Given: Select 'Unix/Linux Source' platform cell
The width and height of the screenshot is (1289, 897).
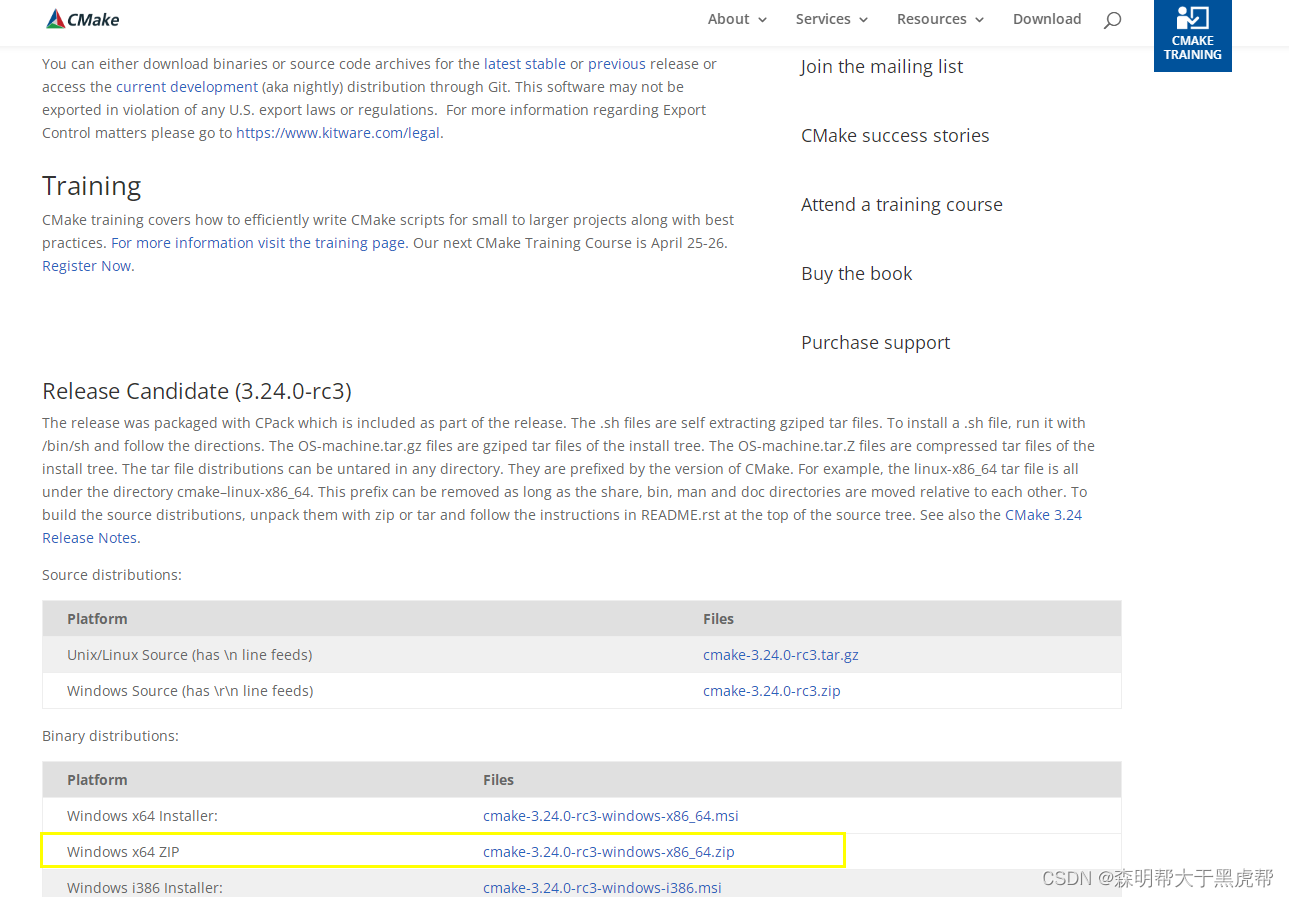Looking at the screenshot, I should coord(190,655).
